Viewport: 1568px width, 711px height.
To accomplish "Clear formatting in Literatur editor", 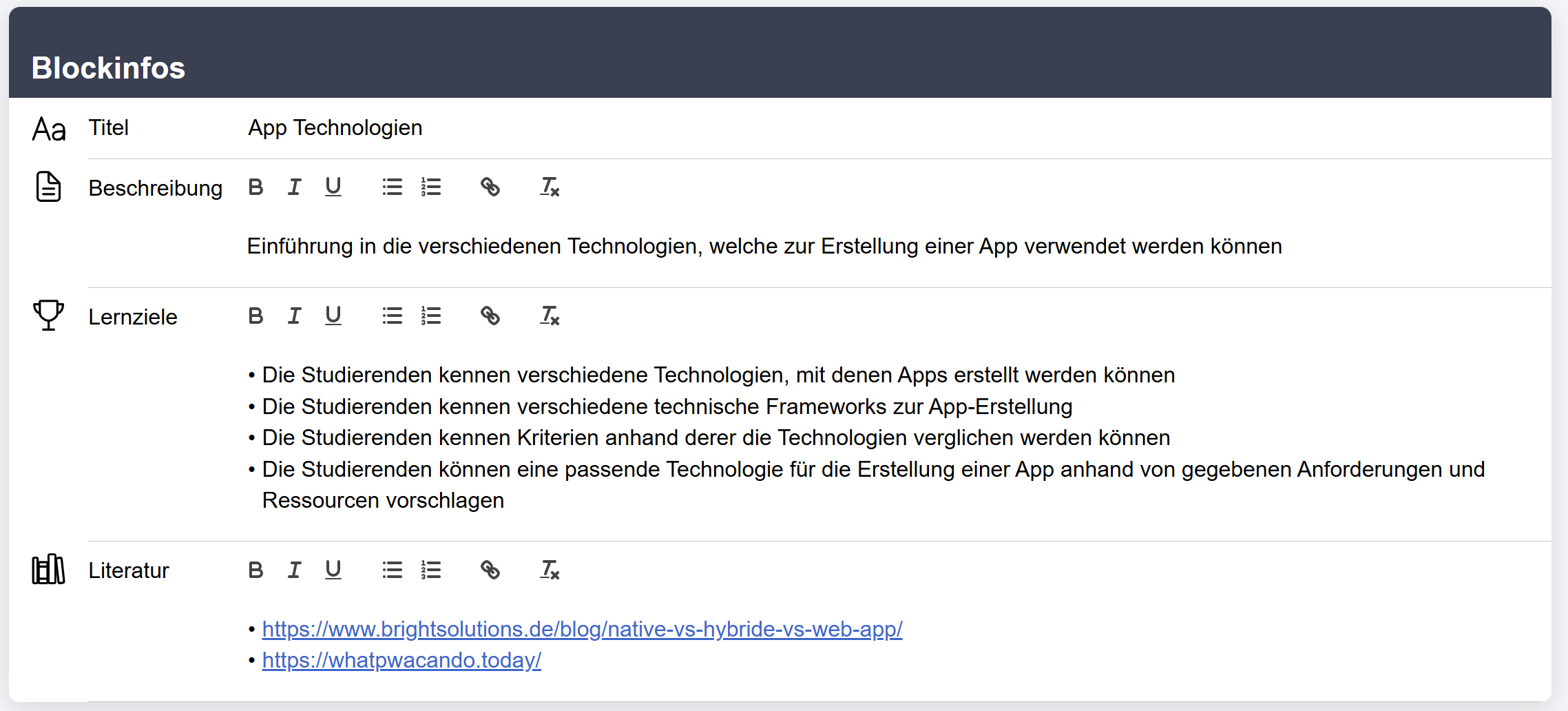I will (x=550, y=570).
